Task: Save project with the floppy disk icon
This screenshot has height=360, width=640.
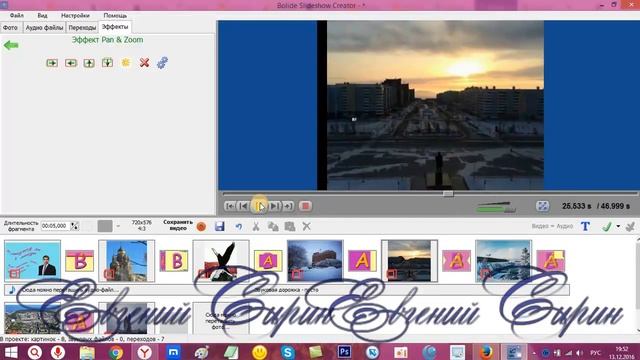Action: 220,226
